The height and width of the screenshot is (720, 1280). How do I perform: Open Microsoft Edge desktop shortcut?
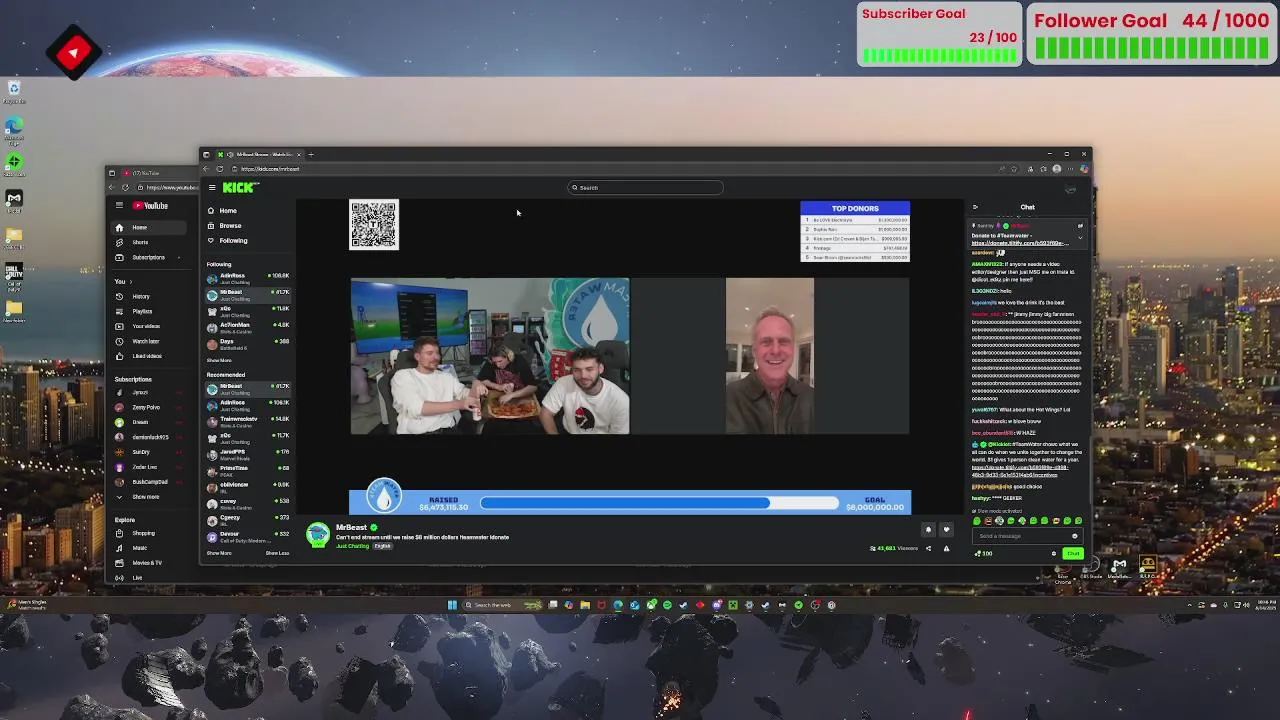point(14,130)
